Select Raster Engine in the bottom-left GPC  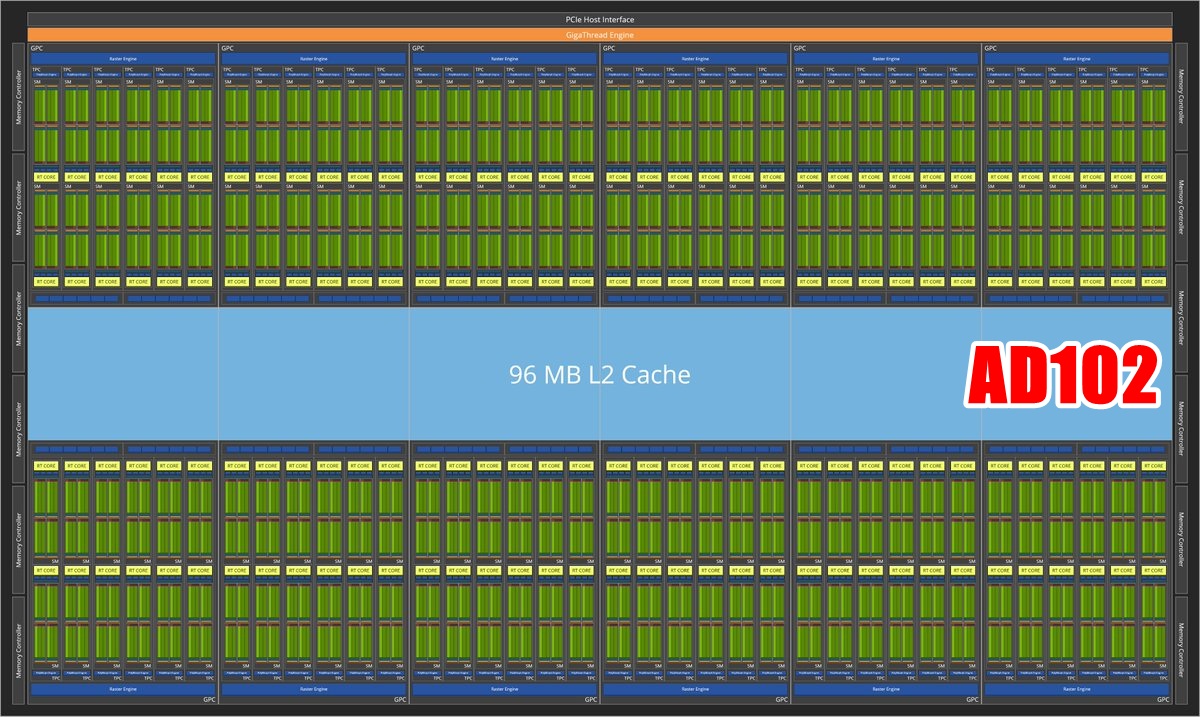click(x=123, y=689)
